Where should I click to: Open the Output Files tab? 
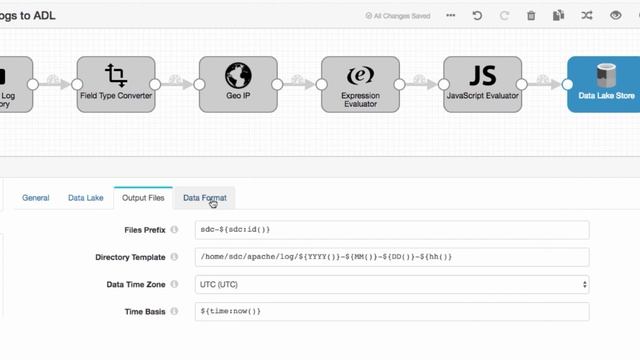(x=143, y=198)
